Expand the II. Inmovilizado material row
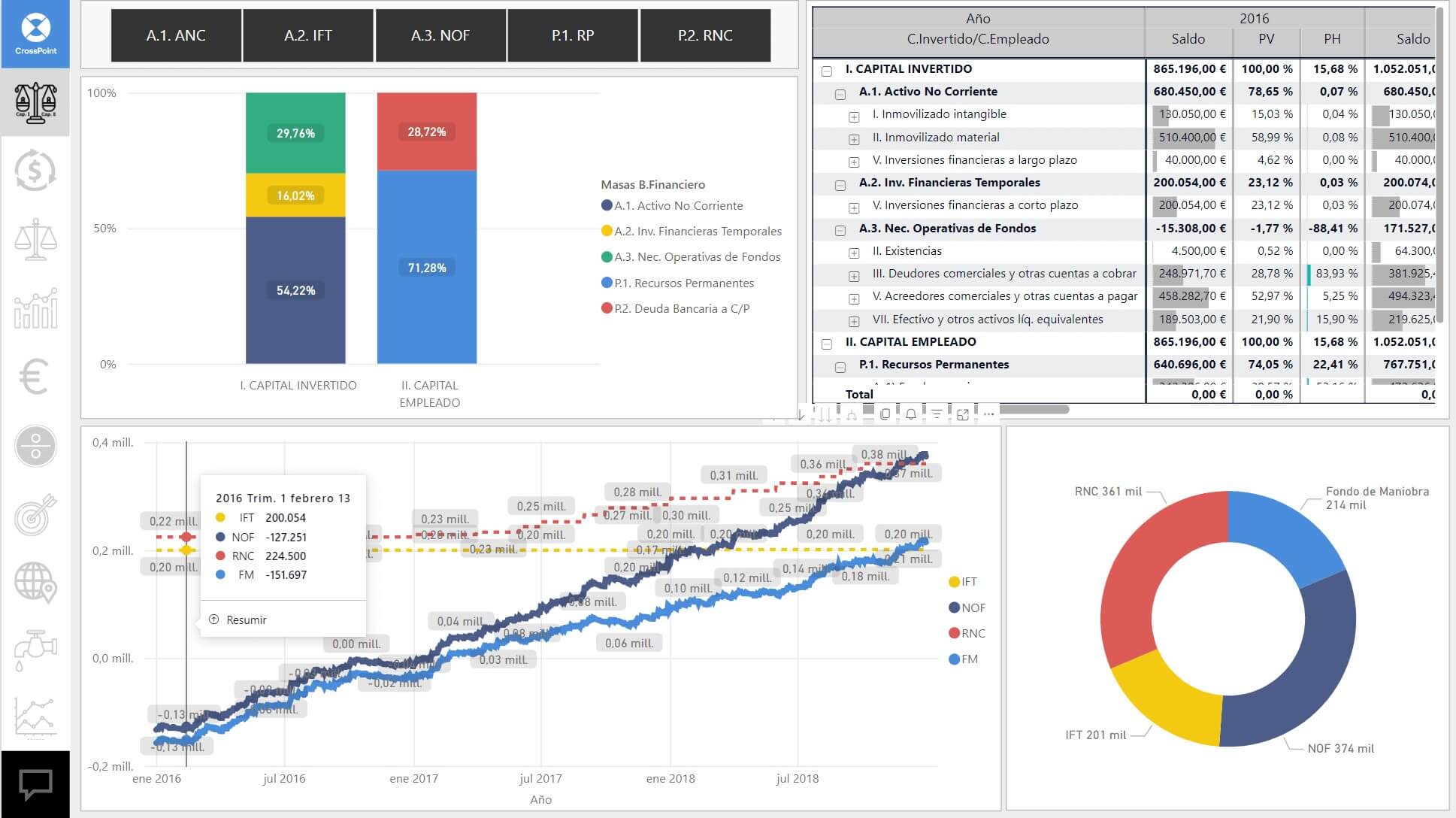 coord(854,140)
